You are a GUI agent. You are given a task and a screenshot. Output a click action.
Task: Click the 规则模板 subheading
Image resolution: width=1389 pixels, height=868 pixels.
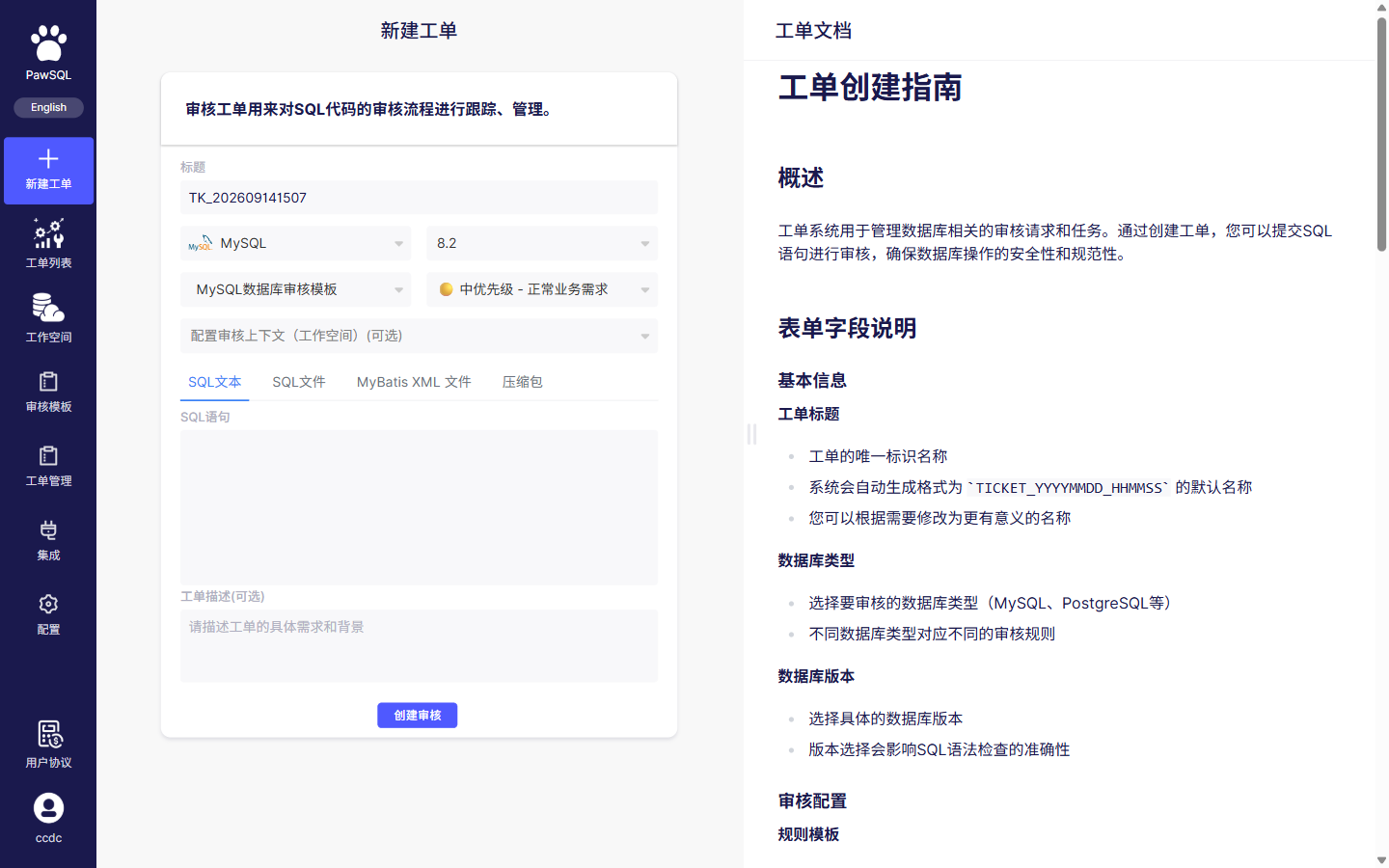click(808, 834)
